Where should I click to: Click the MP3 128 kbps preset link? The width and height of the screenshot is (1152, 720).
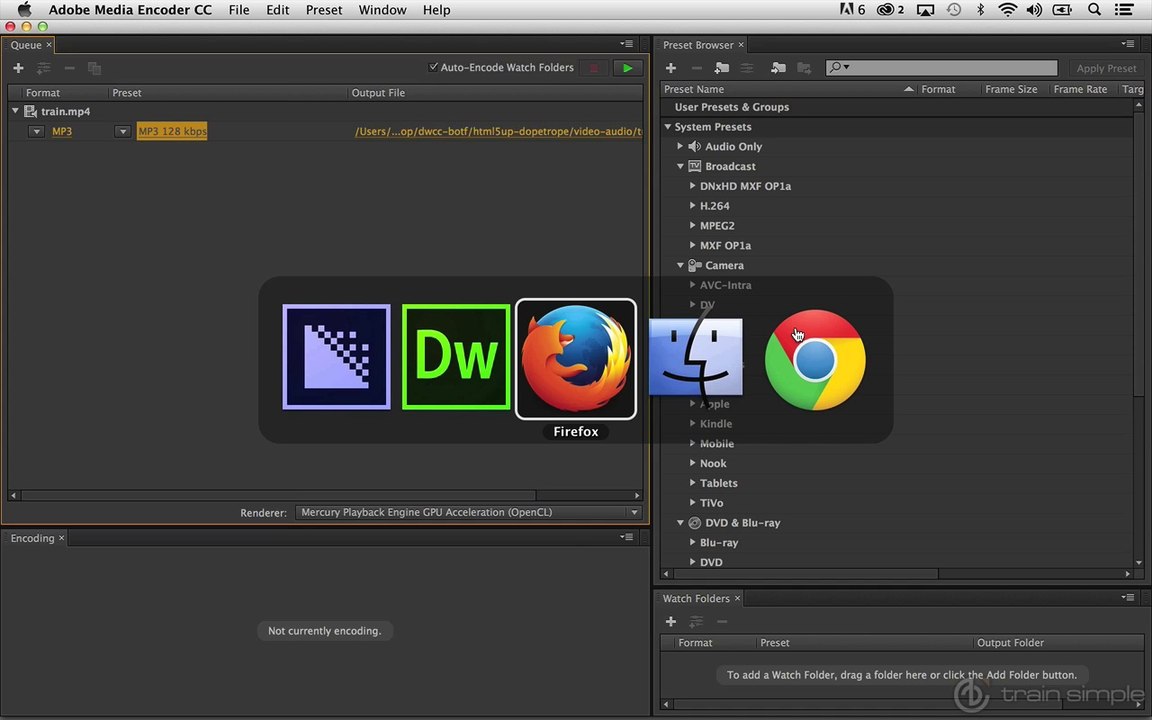click(x=173, y=132)
